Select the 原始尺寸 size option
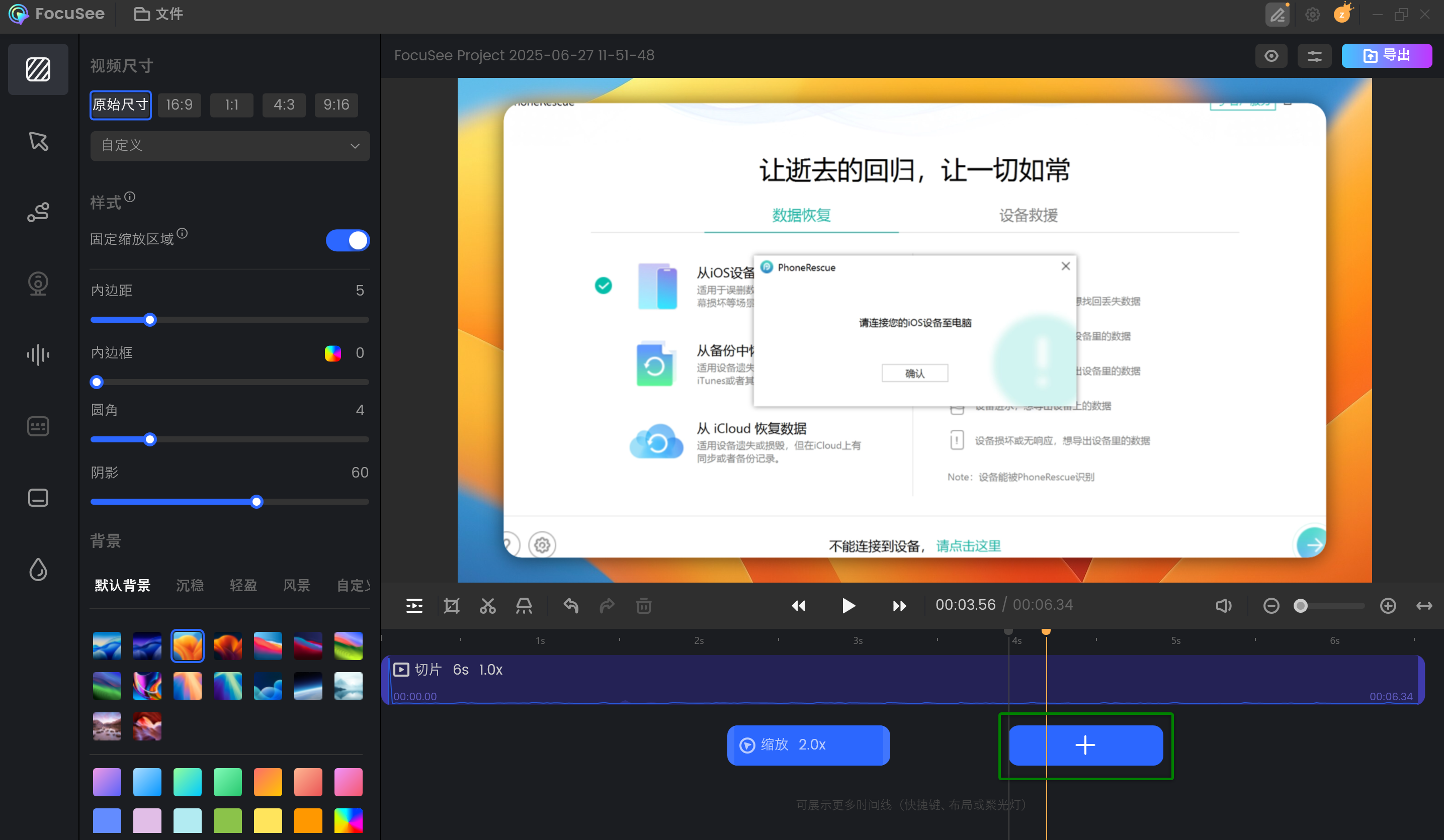1444x840 pixels. point(120,105)
